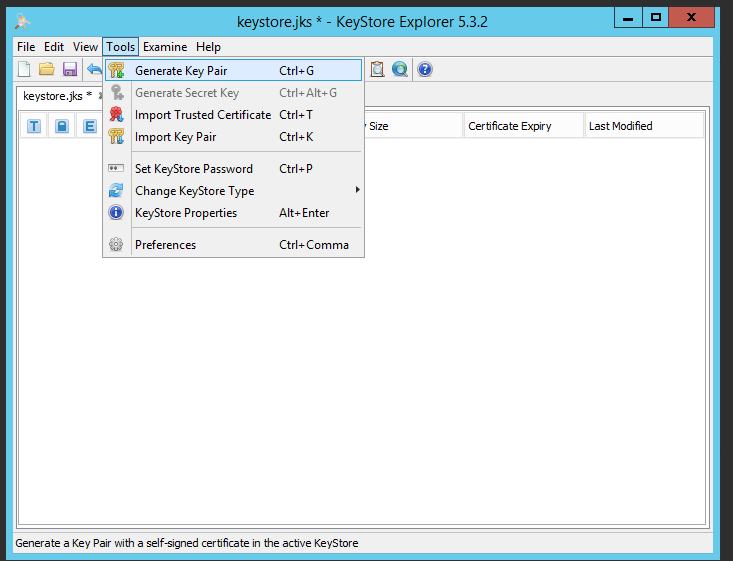This screenshot has height=561, width=733.
Task: Click the lock status column header
Action: coord(62,126)
